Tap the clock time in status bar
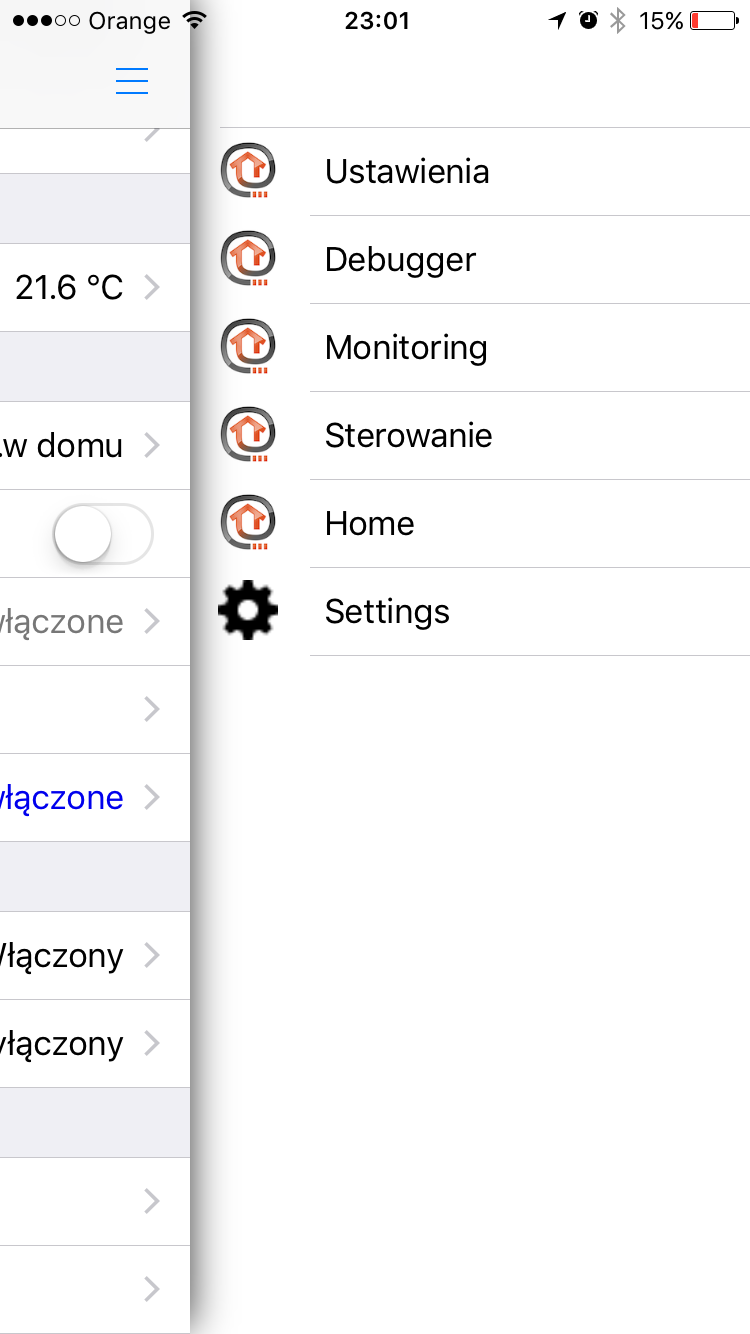 [377, 21]
